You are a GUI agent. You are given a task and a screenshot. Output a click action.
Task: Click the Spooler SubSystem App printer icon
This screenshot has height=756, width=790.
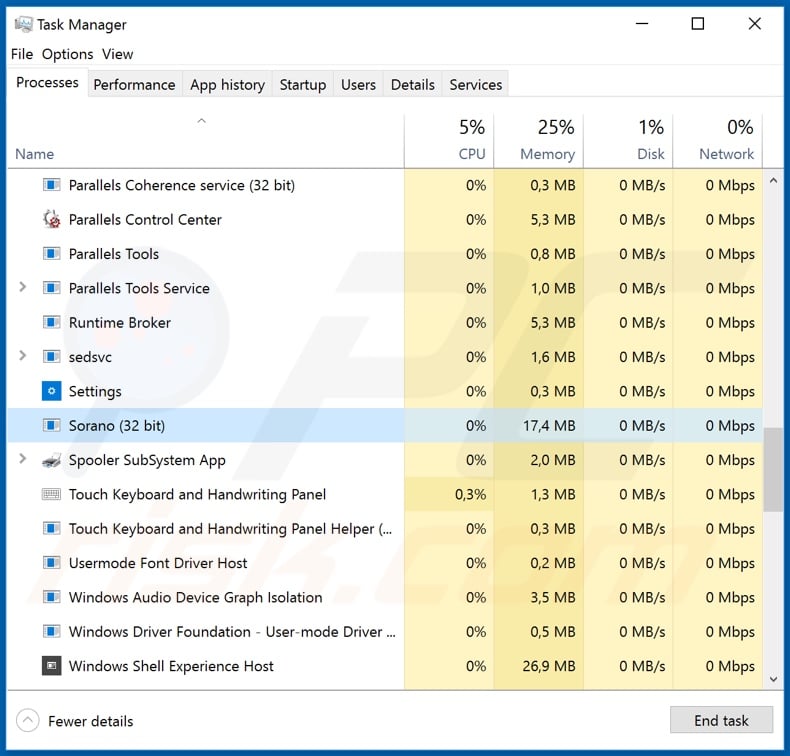click(51, 460)
